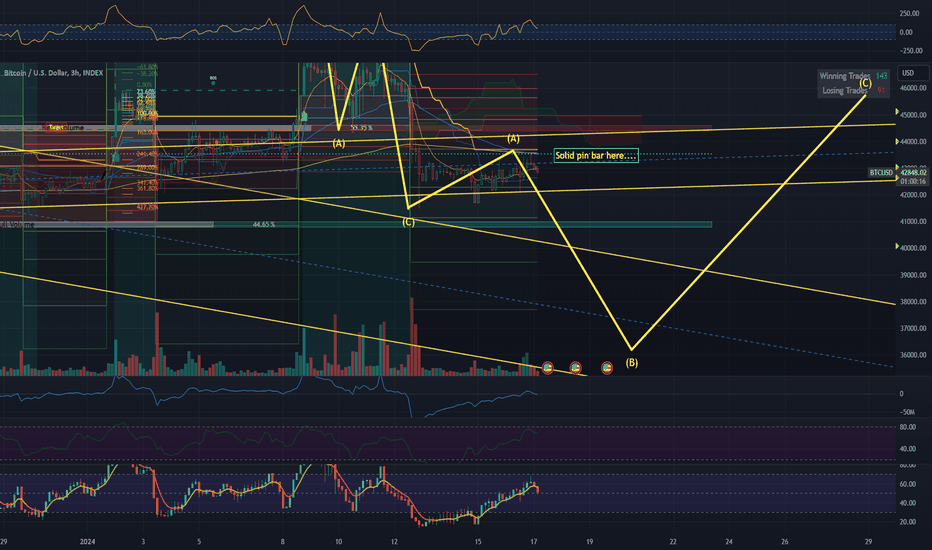This screenshot has height=550, width=932.
Task: Click the 2024 label on time axis
Action: pos(87,542)
